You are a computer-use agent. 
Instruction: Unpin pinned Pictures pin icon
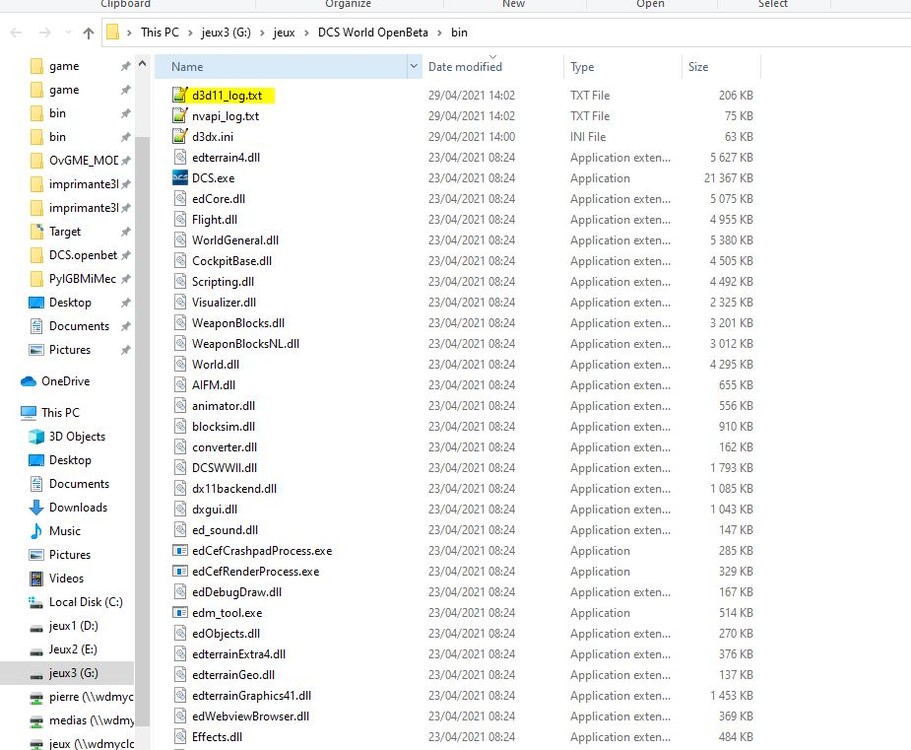125,350
